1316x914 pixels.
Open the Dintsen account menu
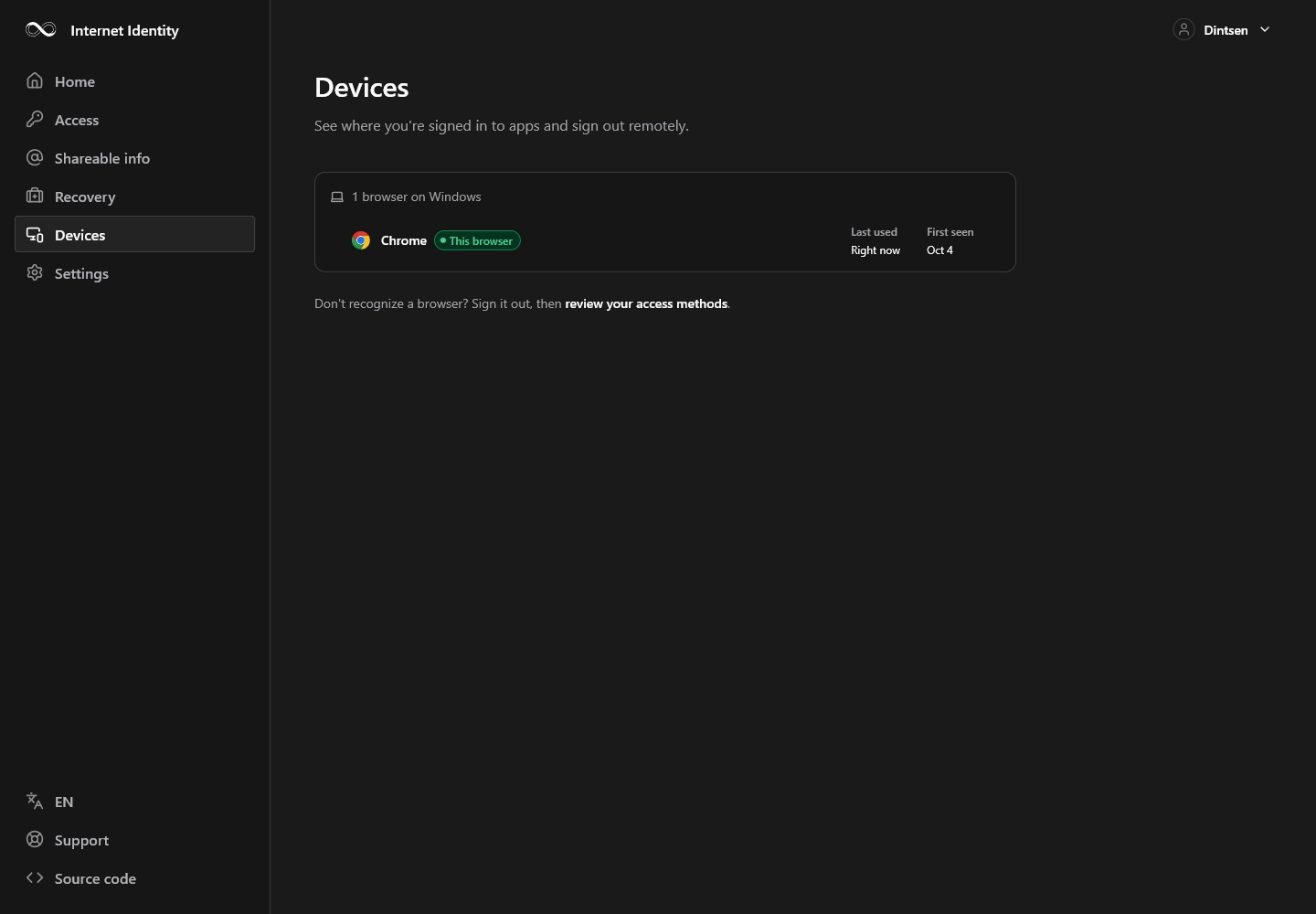[x=1222, y=29]
